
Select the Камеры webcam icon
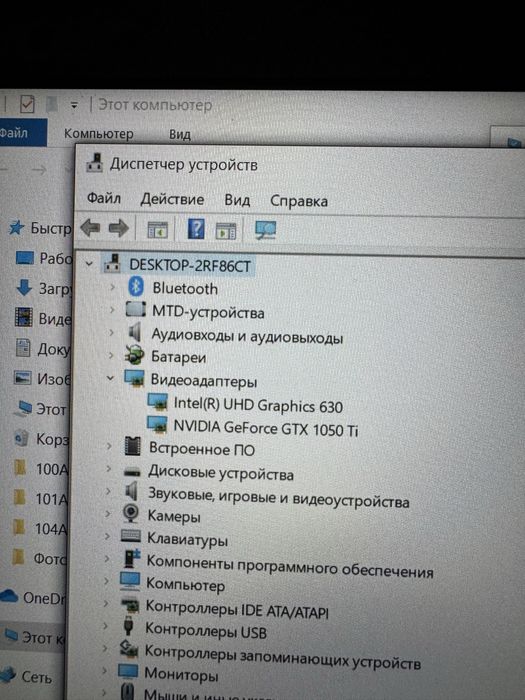tap(131, 513)
